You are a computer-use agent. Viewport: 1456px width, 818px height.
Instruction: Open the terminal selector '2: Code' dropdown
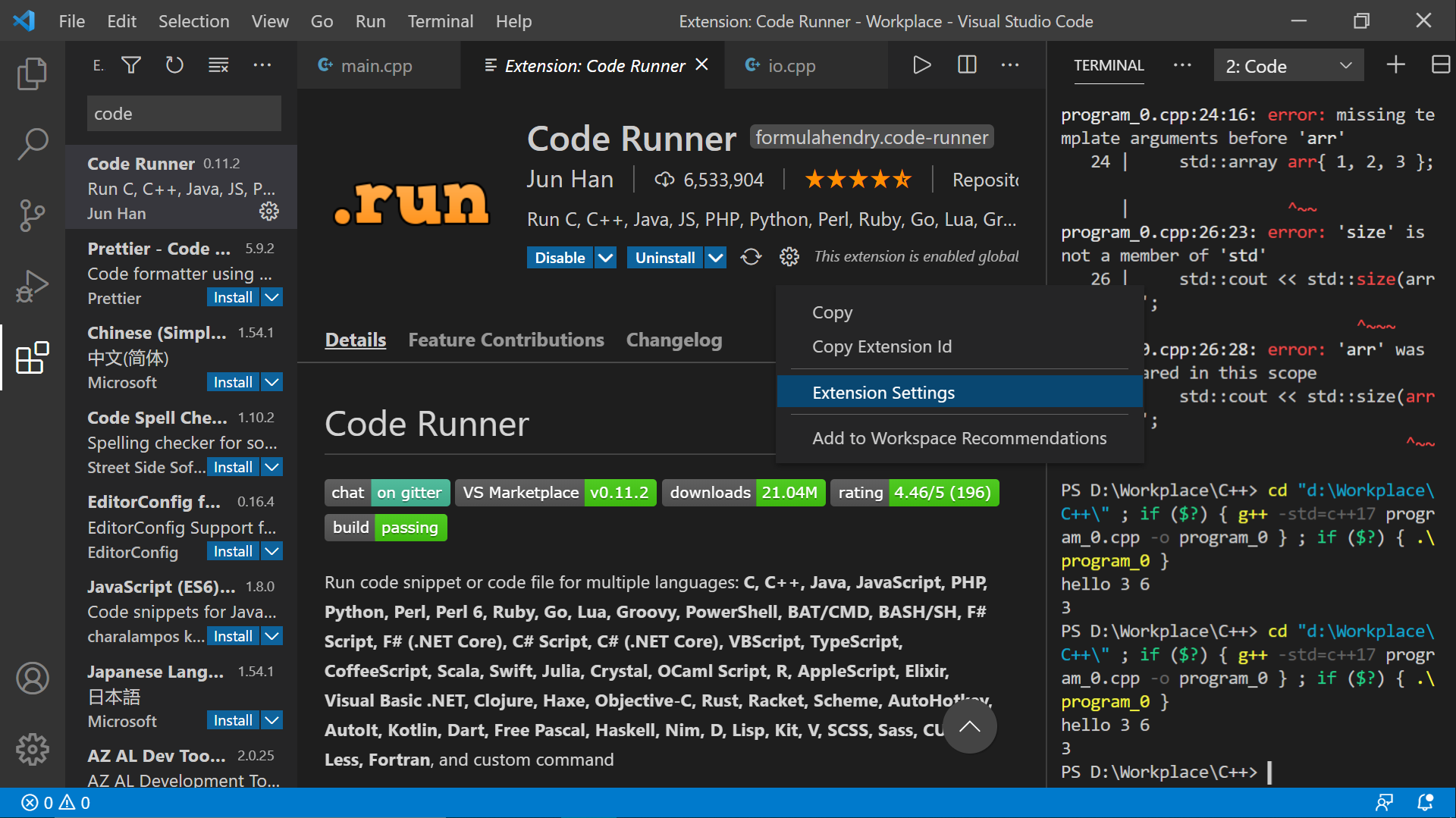click(x=1288, y=66)
